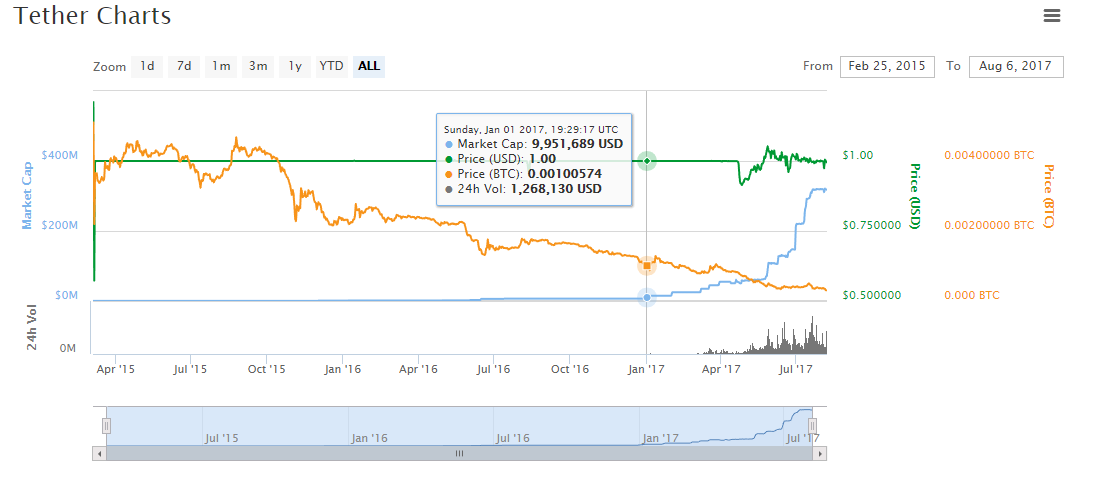The width and height of the screenshot is (1116, 477).
Task: Click the 24h Vol axis label
Action: [32, 329]
